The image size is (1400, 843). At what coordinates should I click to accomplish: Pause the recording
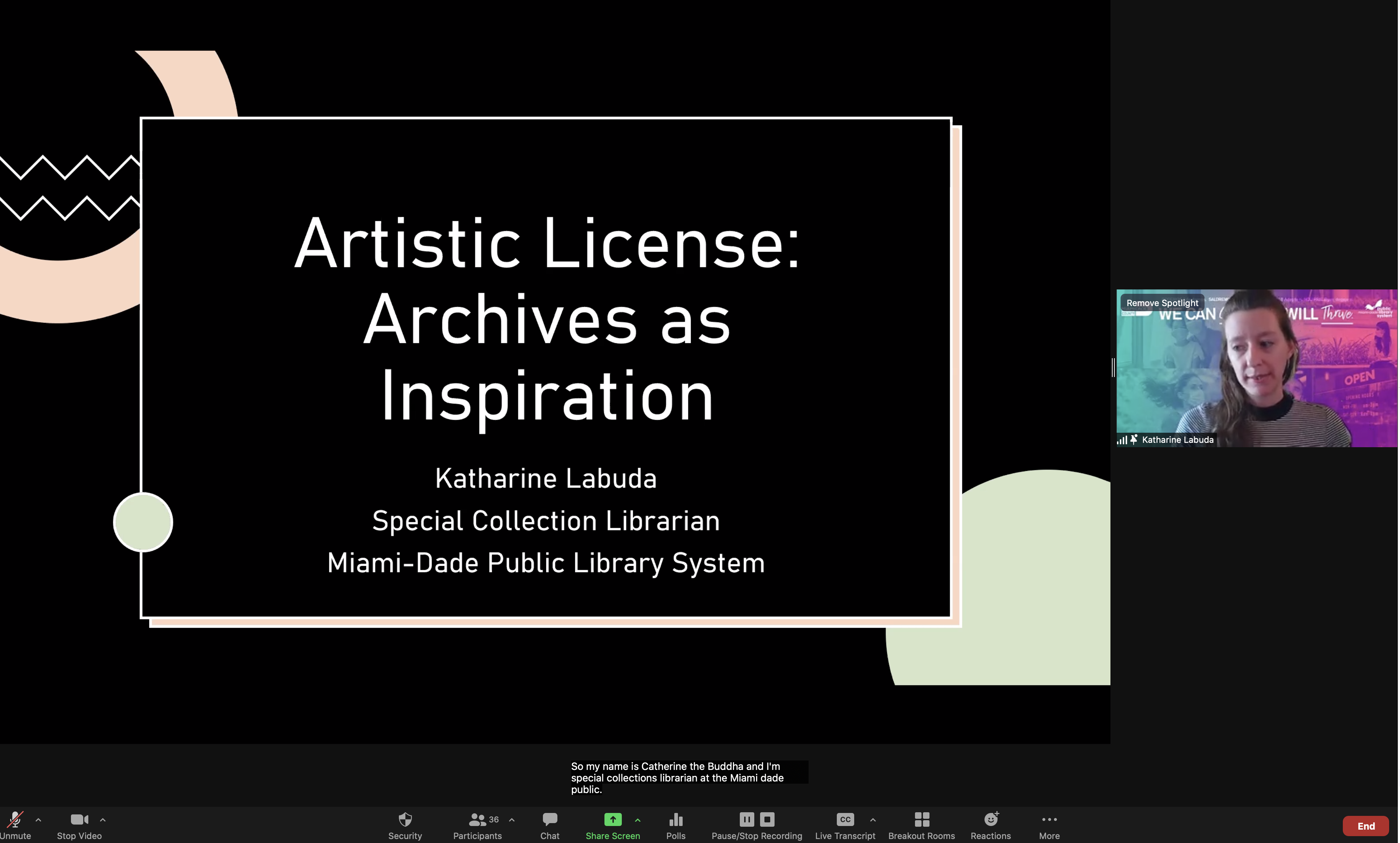pyautogui.click(x=747, y=819)
